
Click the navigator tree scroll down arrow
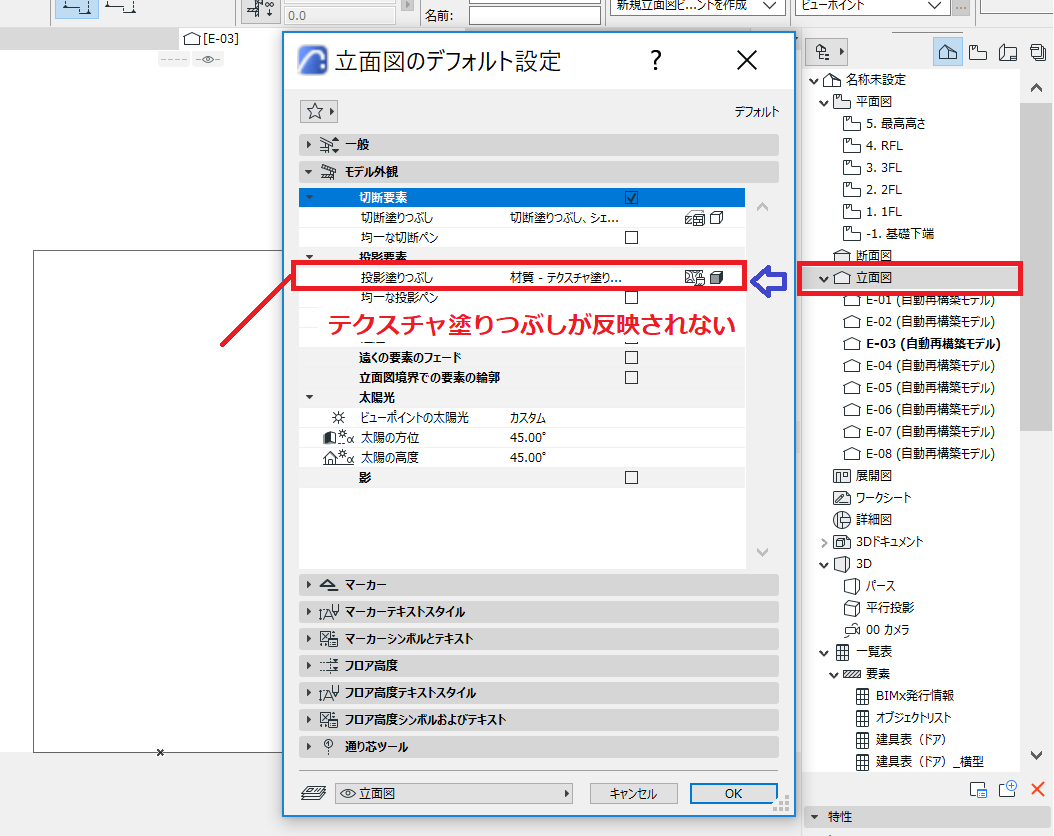(x=1037, y=755)
